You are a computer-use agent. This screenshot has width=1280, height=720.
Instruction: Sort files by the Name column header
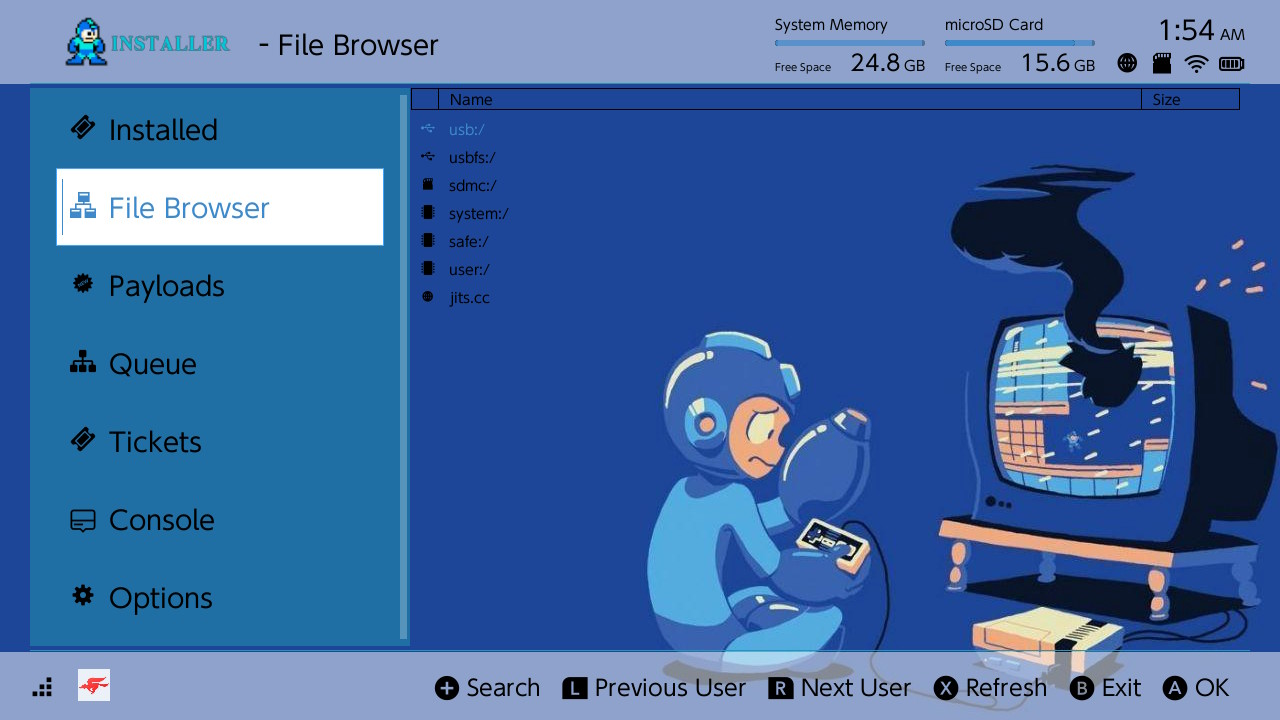790,99
